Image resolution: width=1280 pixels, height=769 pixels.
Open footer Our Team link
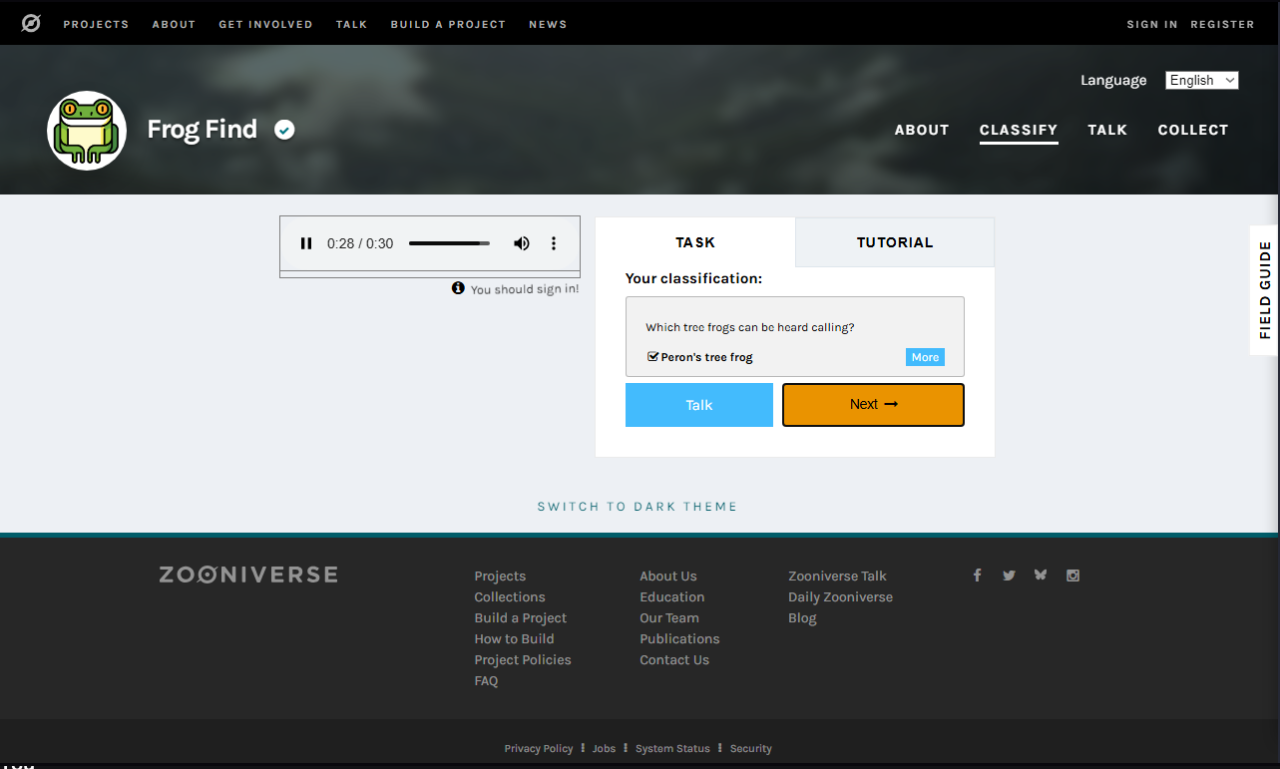[669, 618]
